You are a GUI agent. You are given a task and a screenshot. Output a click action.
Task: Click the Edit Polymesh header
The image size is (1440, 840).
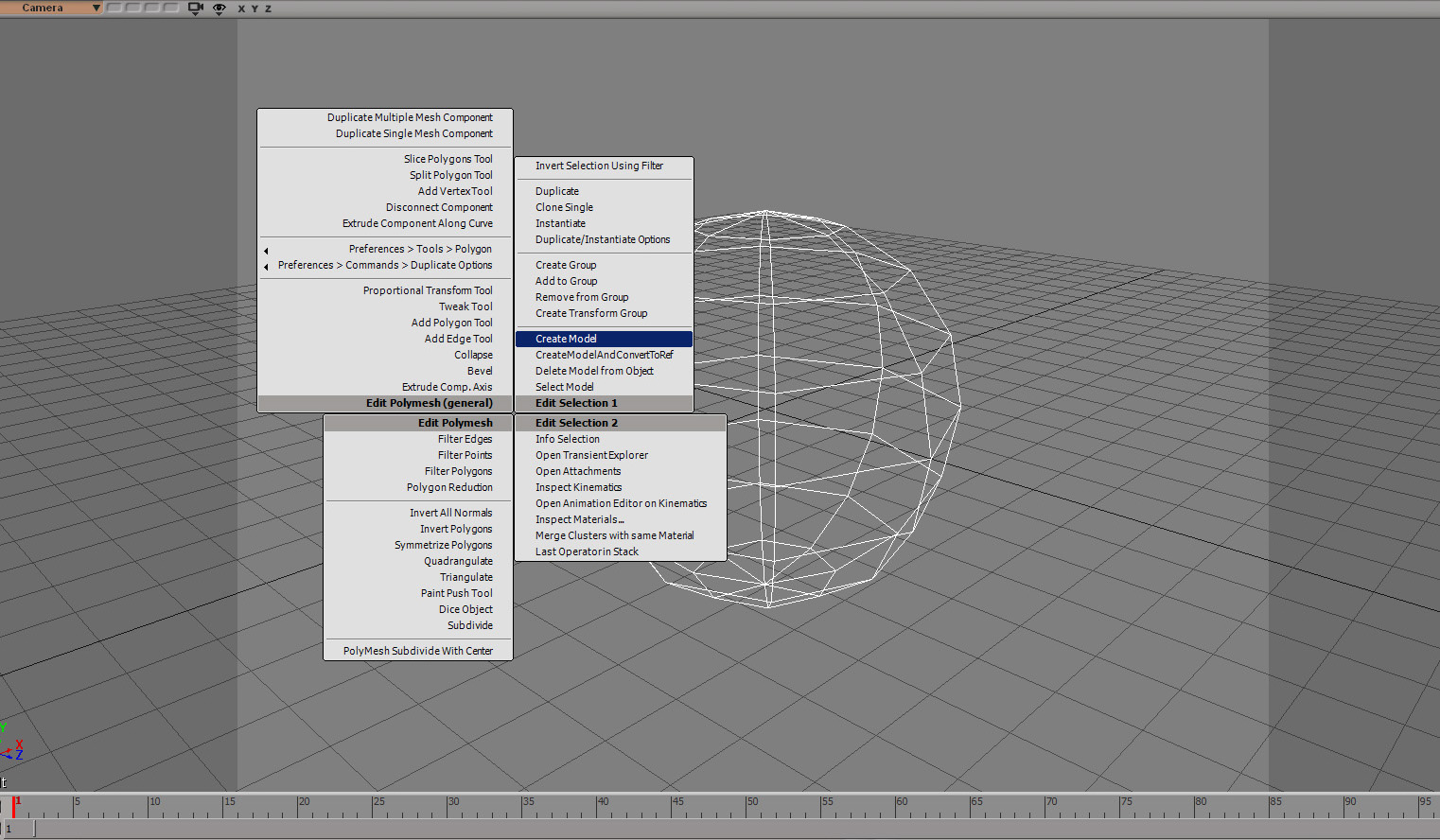418,423
